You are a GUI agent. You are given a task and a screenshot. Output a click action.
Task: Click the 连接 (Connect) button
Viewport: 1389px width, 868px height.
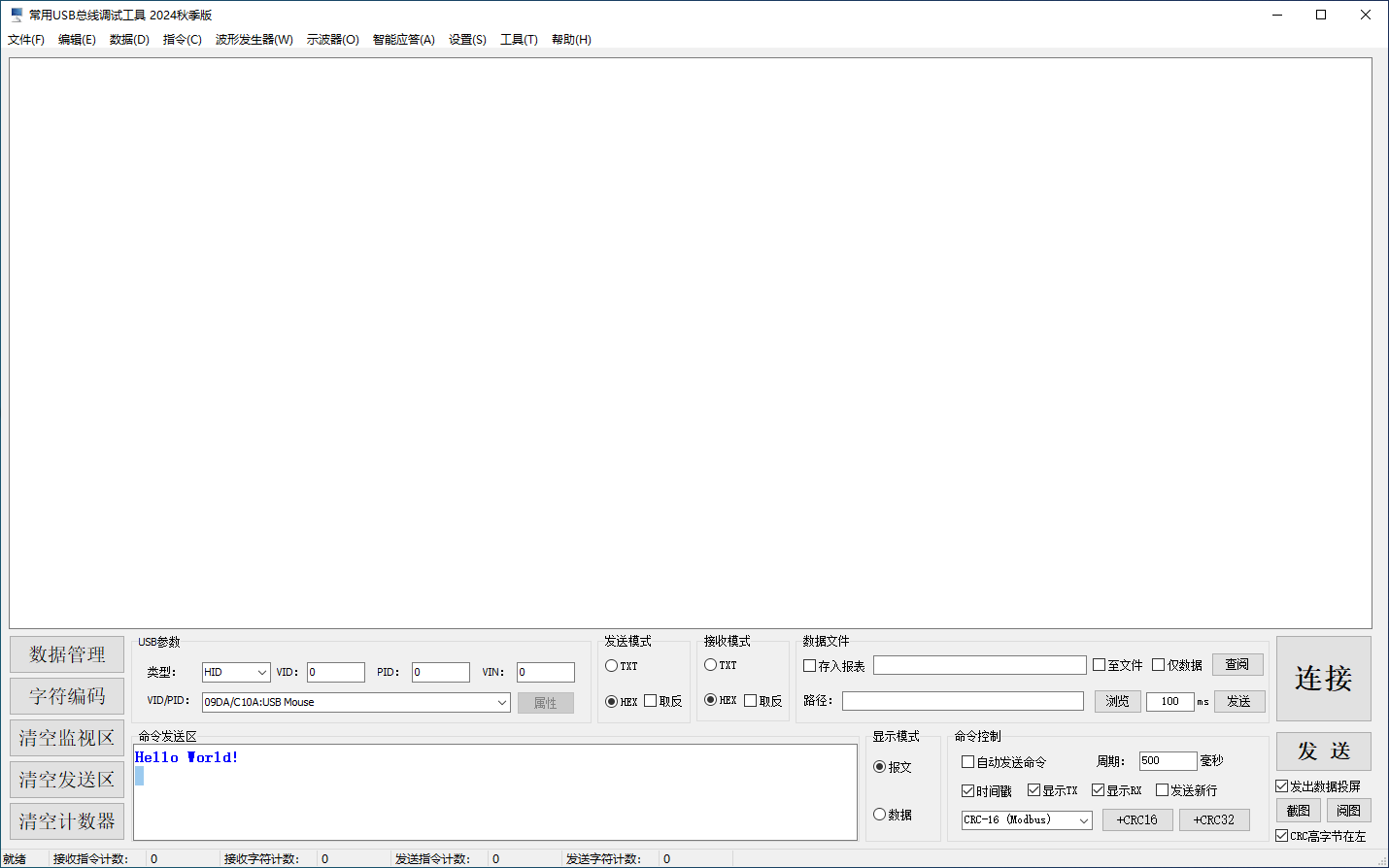1323,679
